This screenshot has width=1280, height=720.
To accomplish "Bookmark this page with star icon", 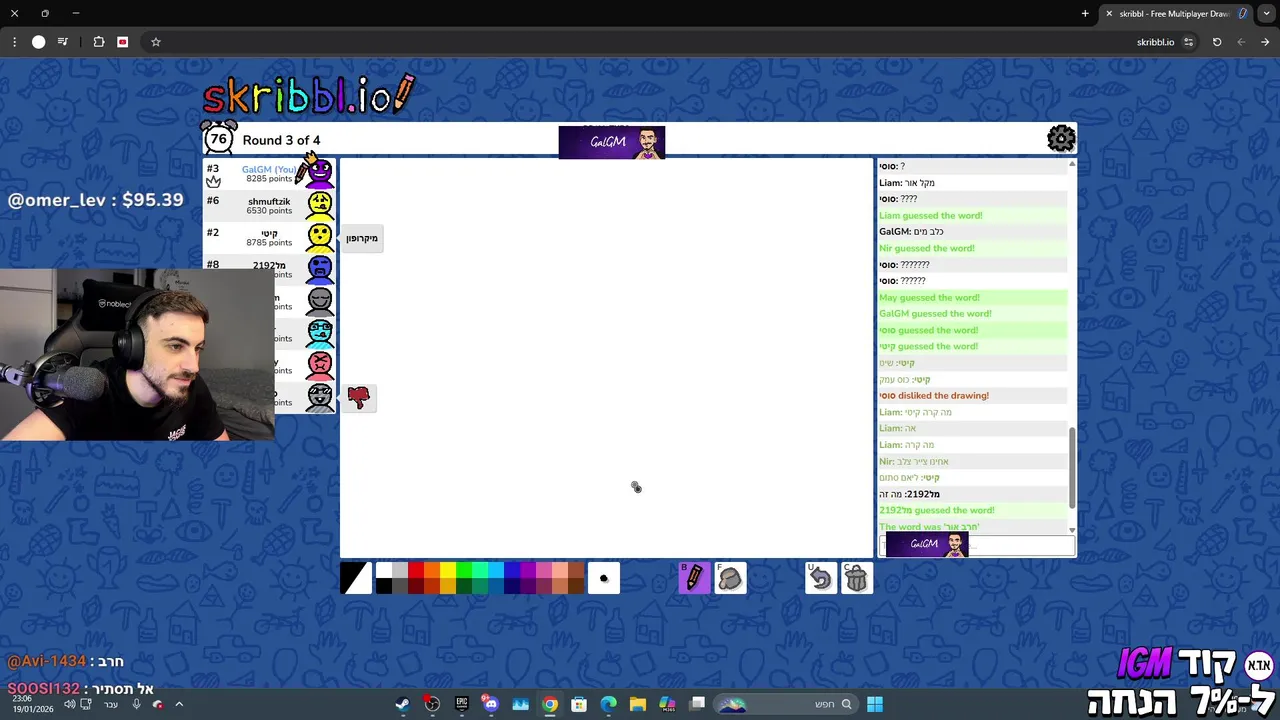I will [156, 42].
